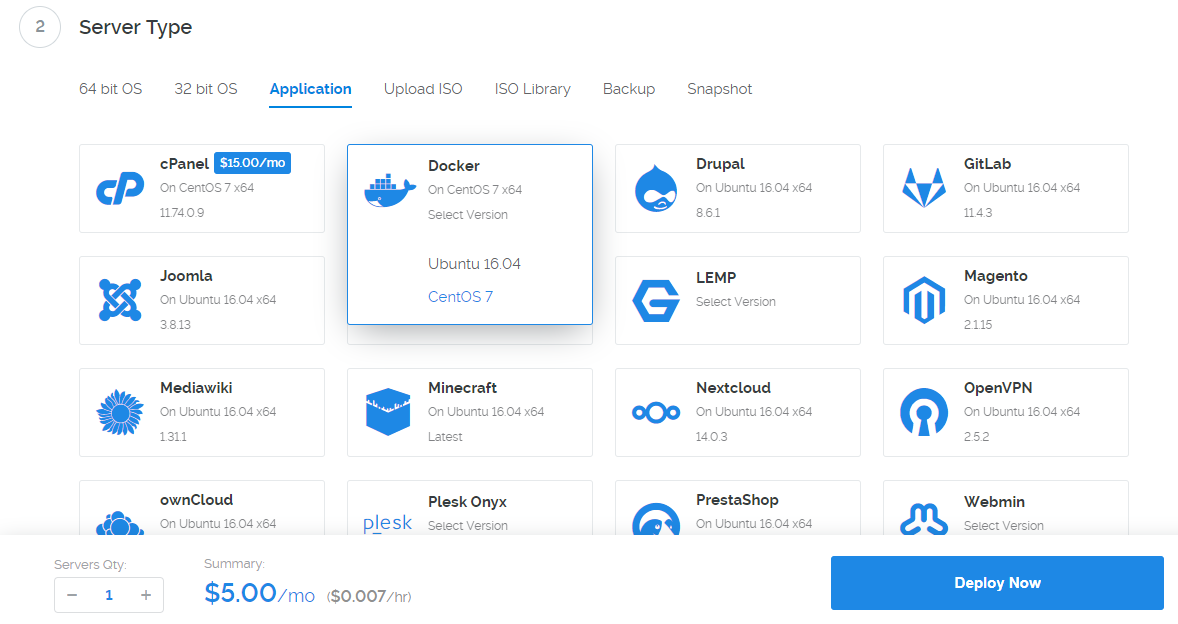Click the plesk logo icon
Image resolution: width=1178 pixels, height=624 pixels.
pyautogui.click(x=388, y=523)
